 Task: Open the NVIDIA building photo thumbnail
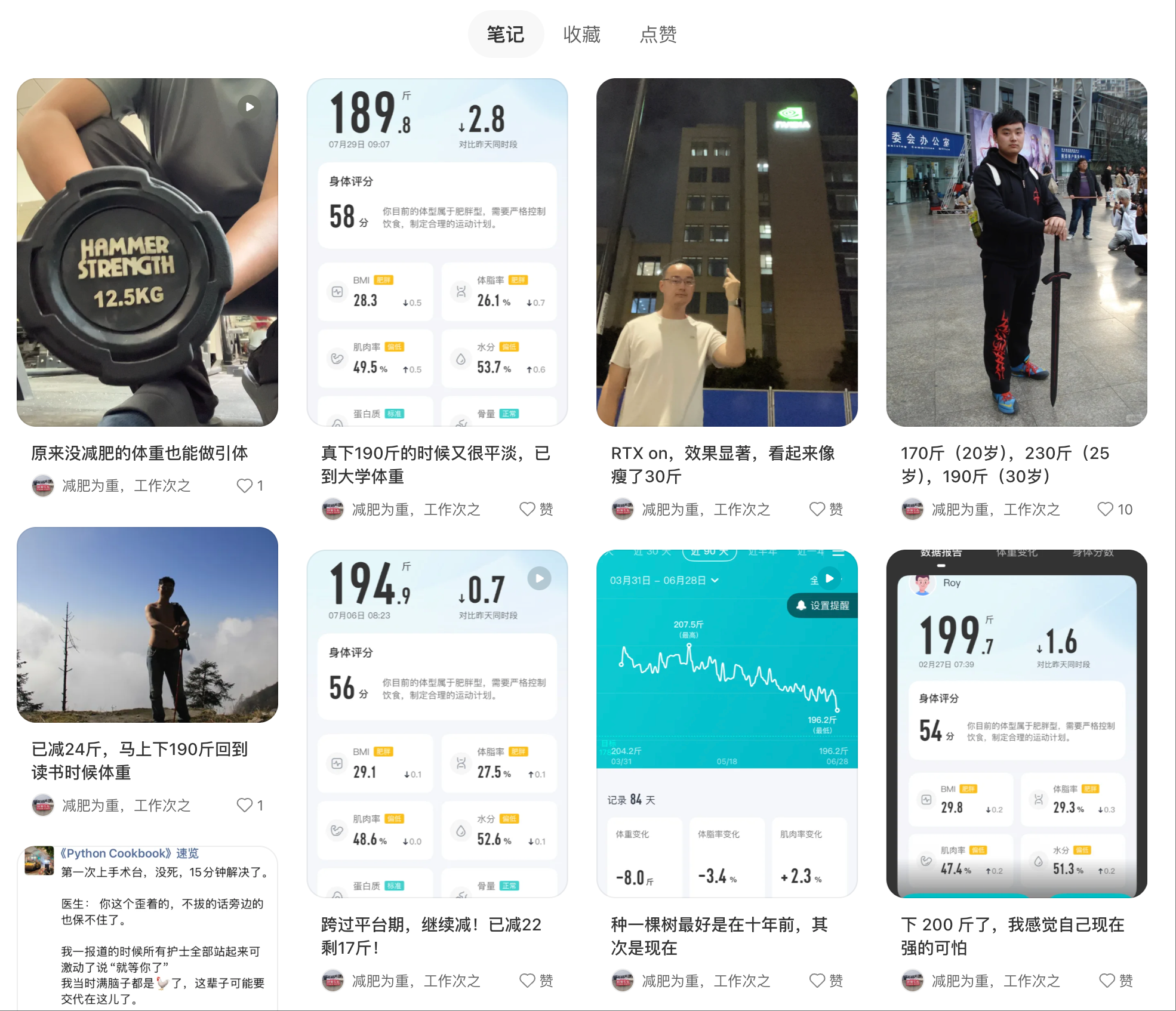click(727, 252)
